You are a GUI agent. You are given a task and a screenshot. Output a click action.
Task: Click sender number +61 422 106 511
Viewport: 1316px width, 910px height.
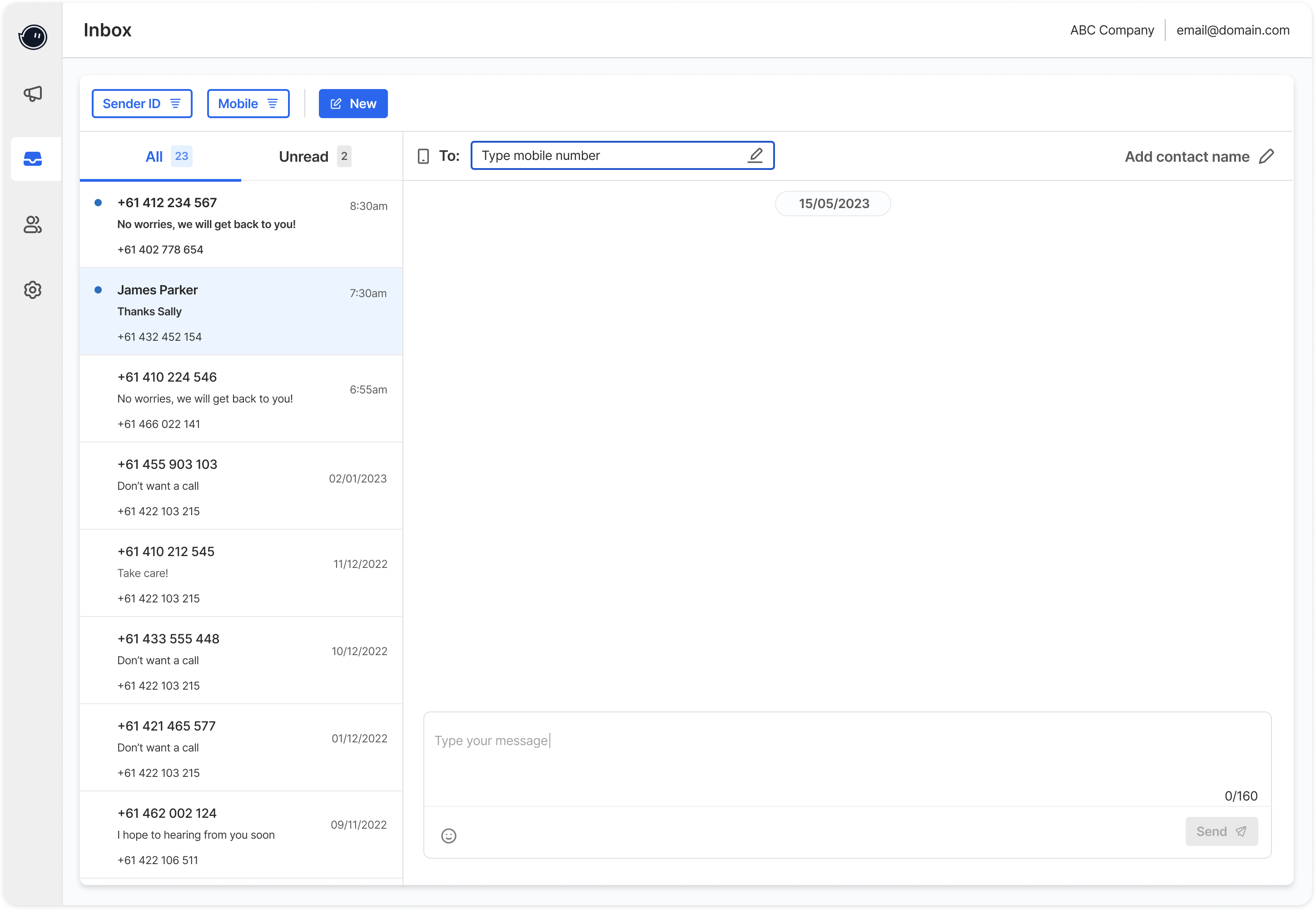coord(158,860)
